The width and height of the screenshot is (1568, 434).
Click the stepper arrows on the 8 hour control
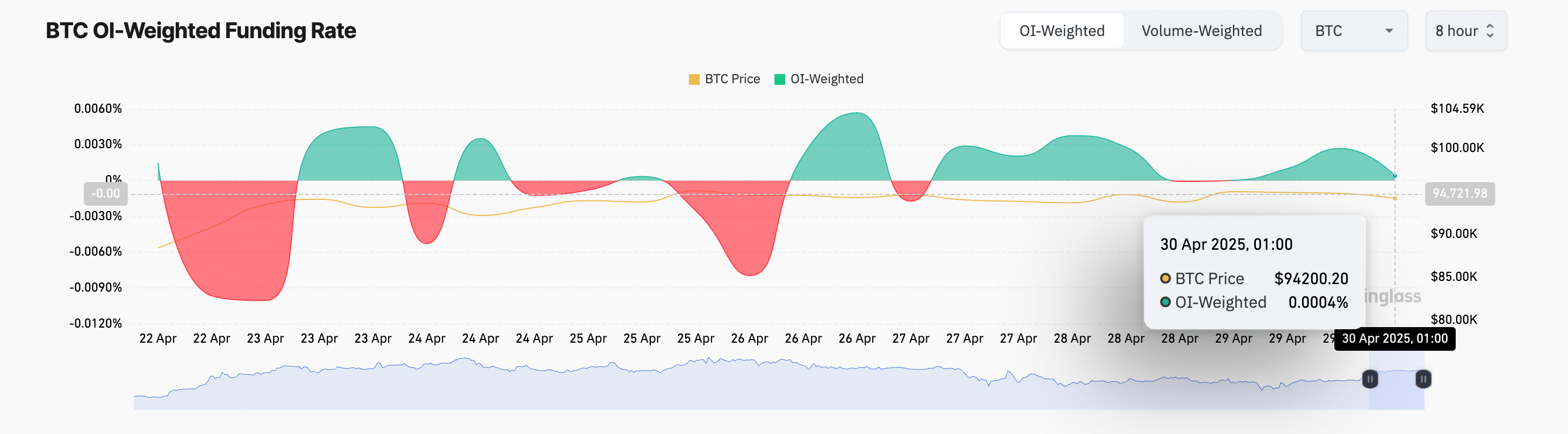click(1490, 31)
